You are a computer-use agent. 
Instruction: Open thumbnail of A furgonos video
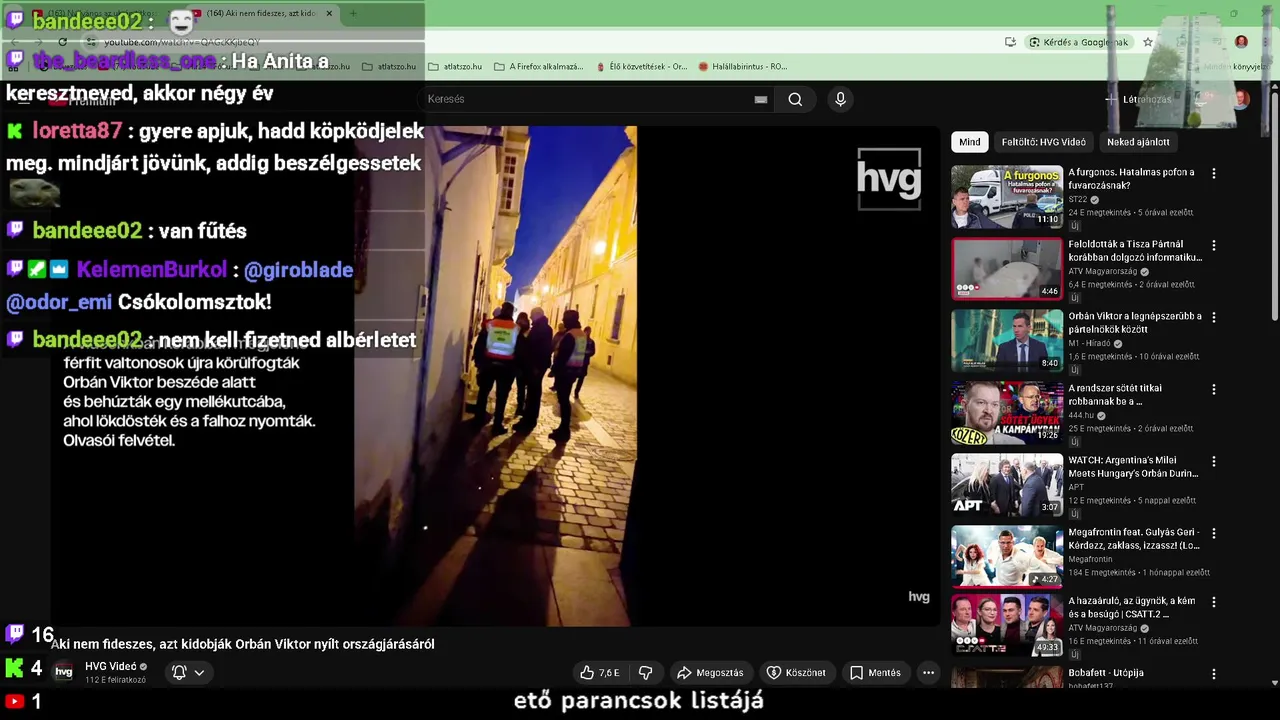[x=1007, y=197]
